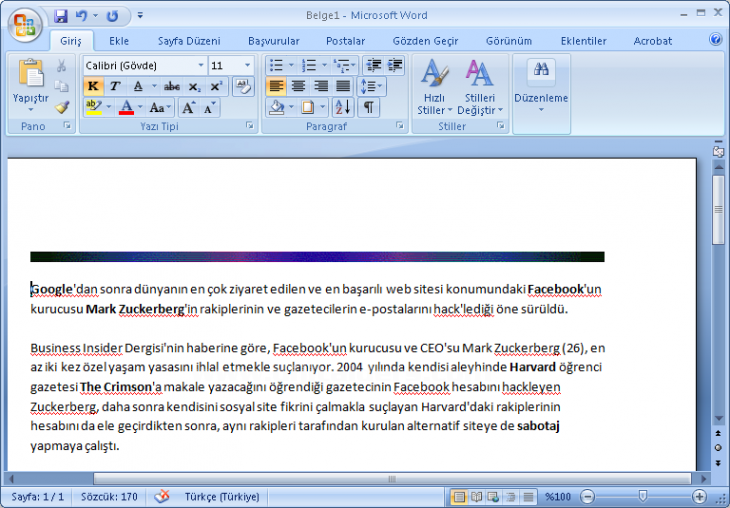The height and width of the screenshot is (508, 730).
Task: Apply text highlight color
Action: [x=94, y=108]
